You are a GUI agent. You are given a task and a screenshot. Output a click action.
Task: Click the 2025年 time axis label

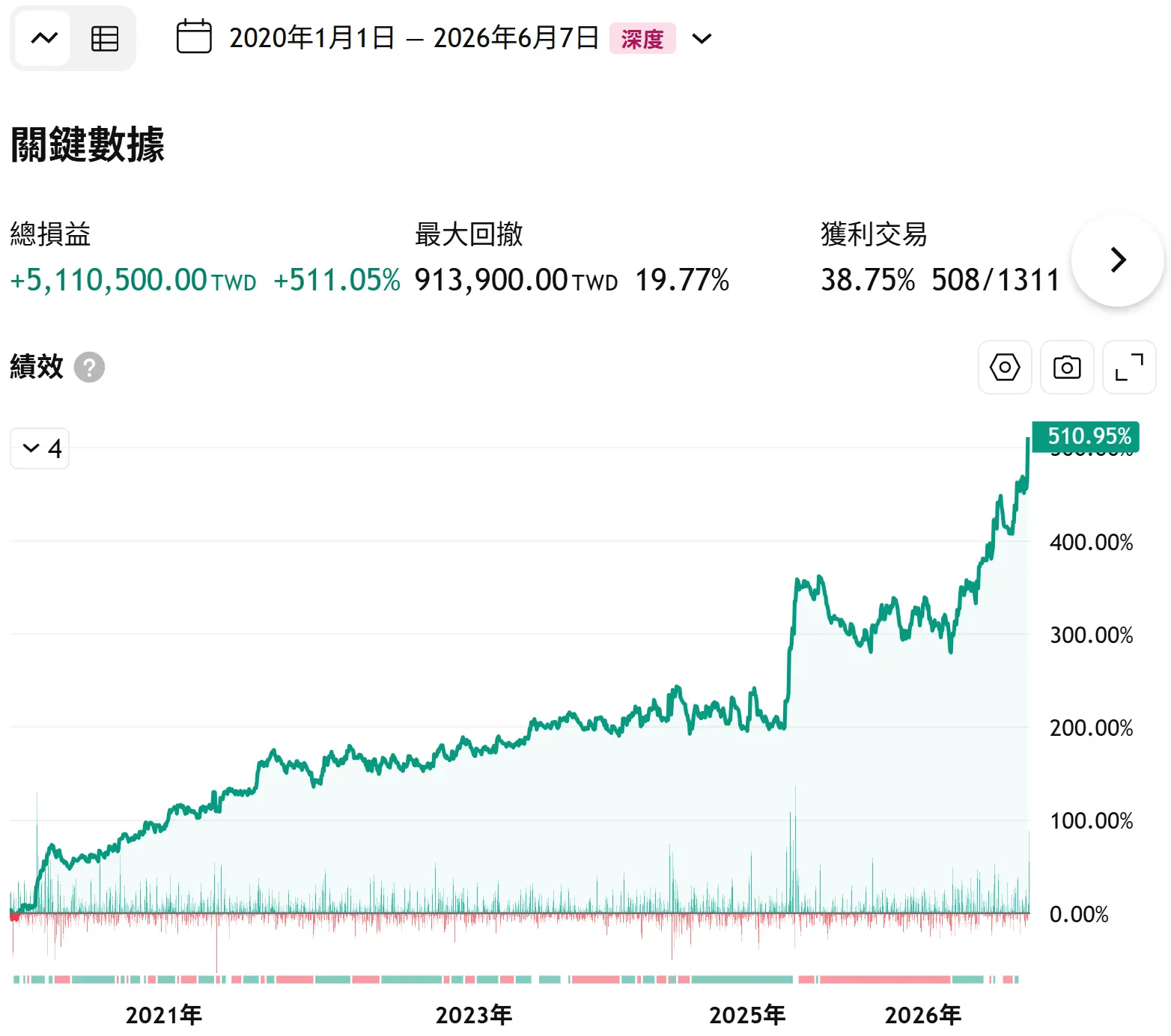click(747, 1015)
